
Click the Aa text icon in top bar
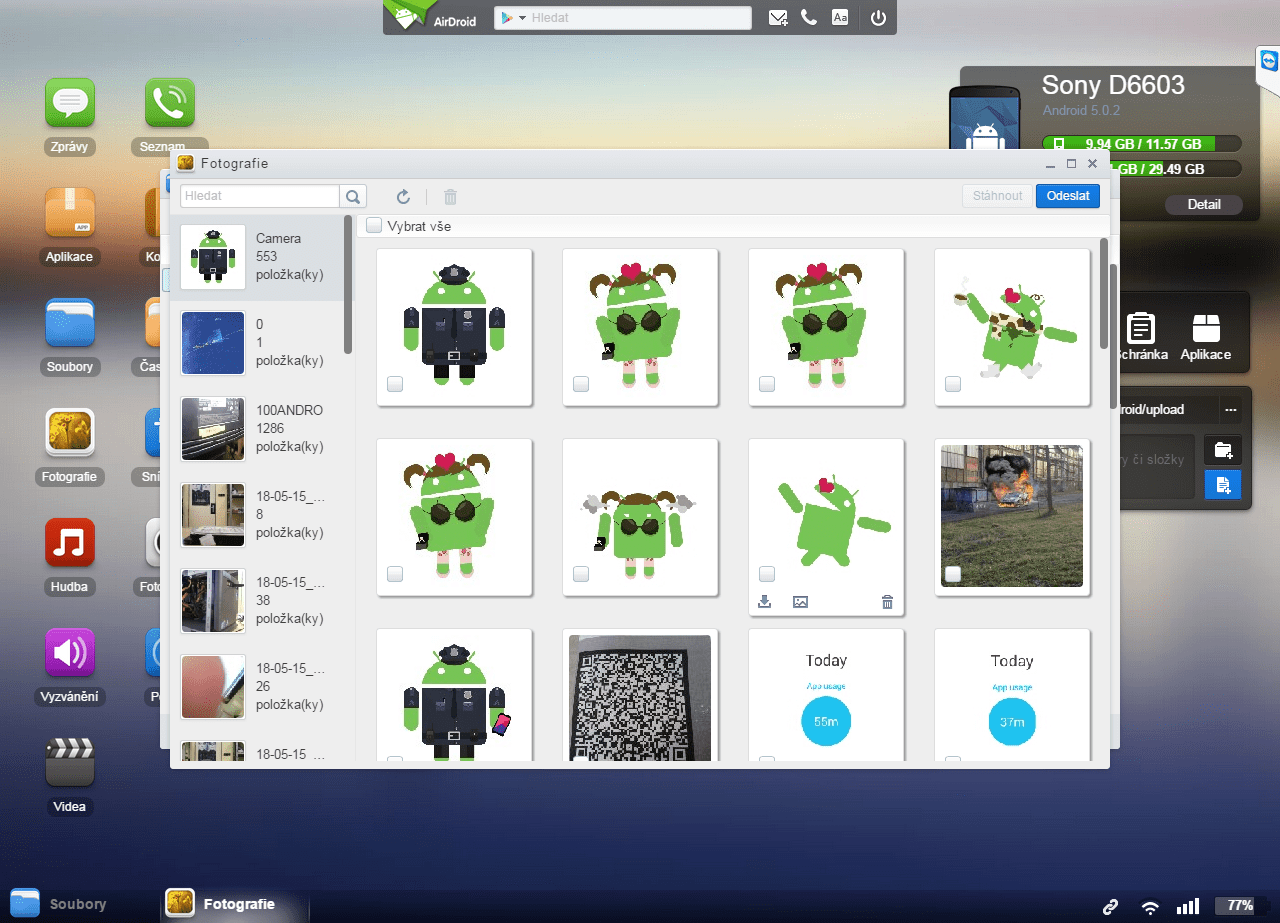click(x=841, y=18)
